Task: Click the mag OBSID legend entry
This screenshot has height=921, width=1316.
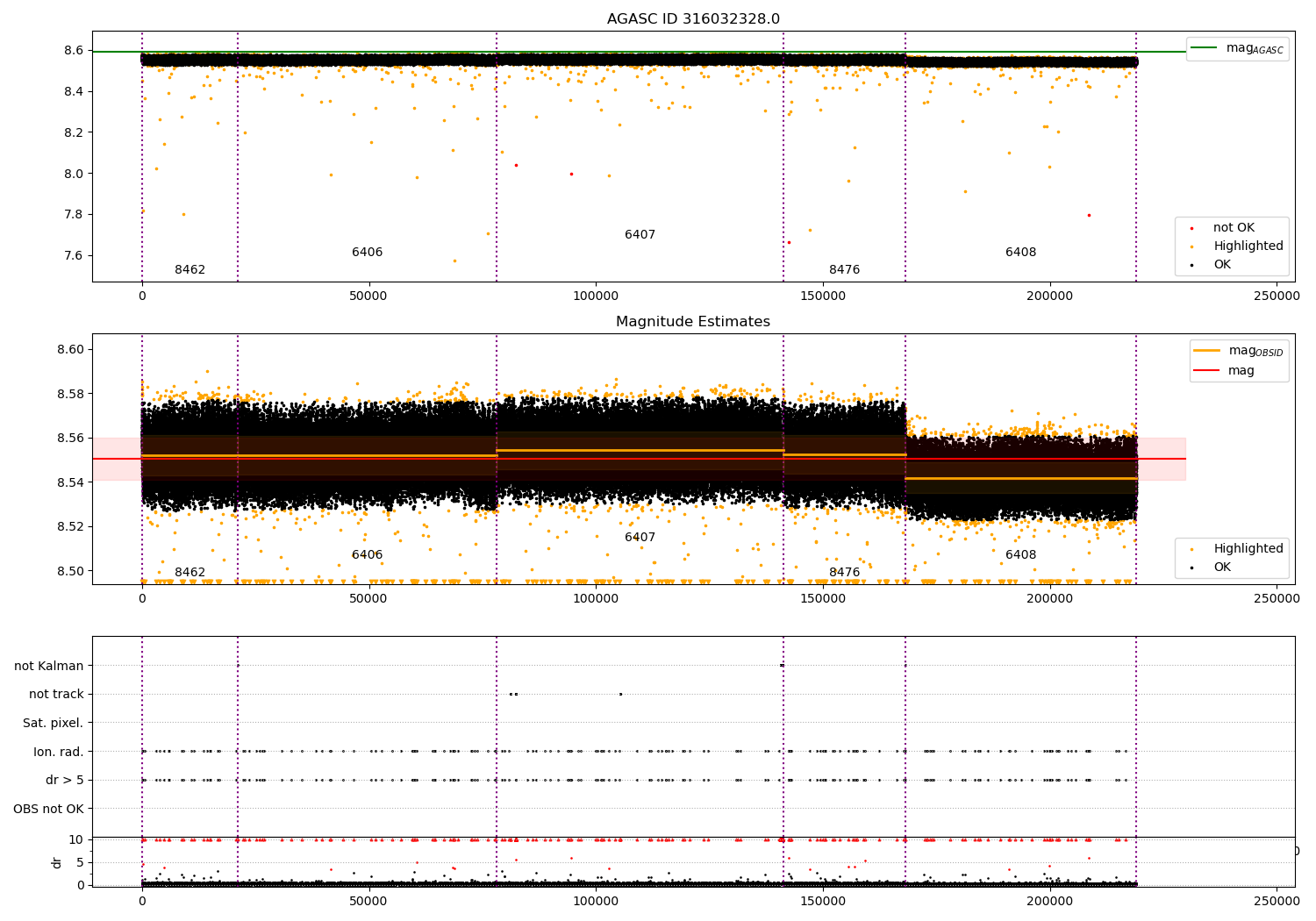Action: coord(1238,351)
